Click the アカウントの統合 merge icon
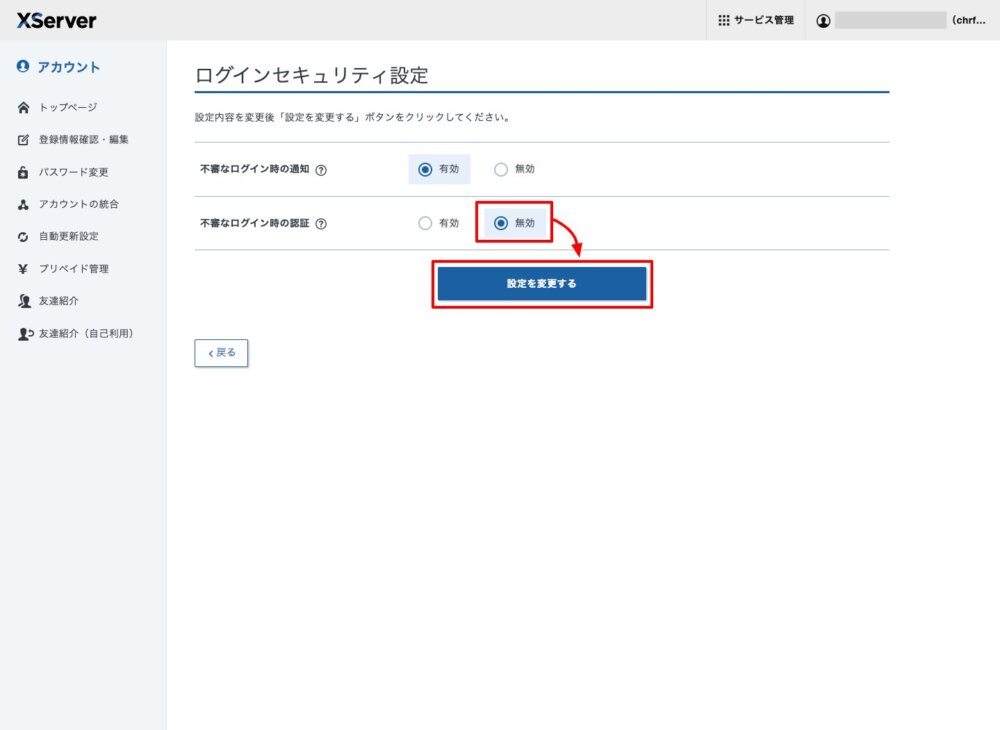1000x730 pixels. tap(23, 204)
